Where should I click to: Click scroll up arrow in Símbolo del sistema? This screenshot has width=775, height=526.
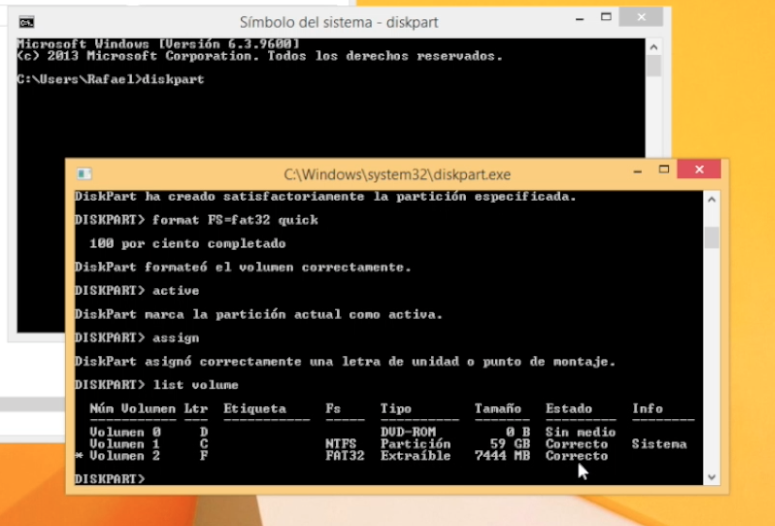[653, 45]
